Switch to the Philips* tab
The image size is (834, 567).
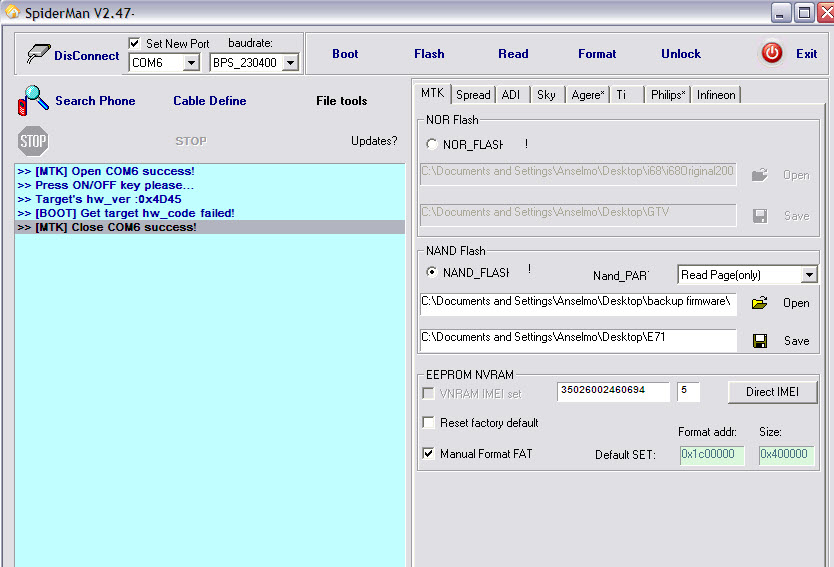668,95
